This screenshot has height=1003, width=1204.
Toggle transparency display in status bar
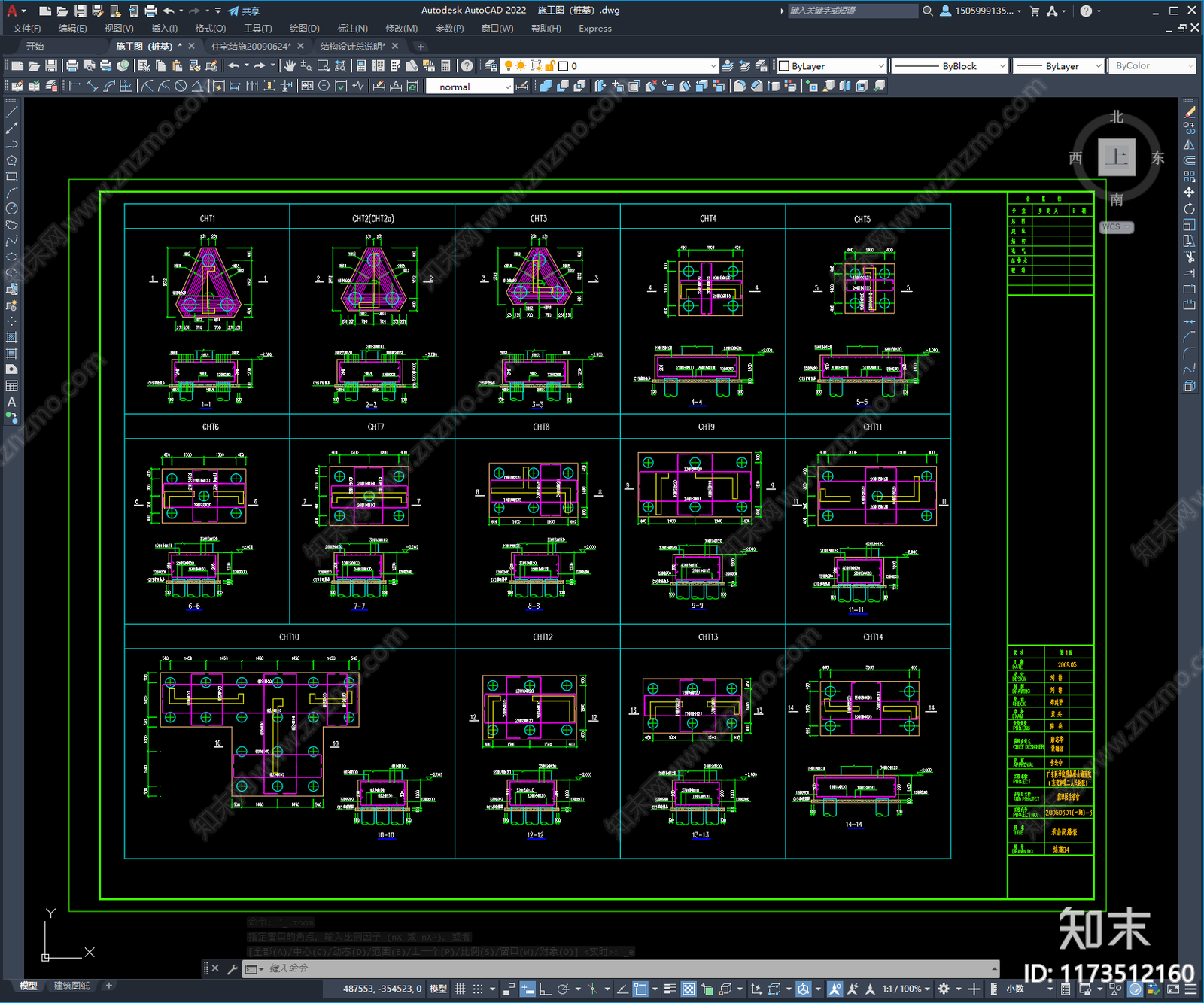[x=688, y=989]
